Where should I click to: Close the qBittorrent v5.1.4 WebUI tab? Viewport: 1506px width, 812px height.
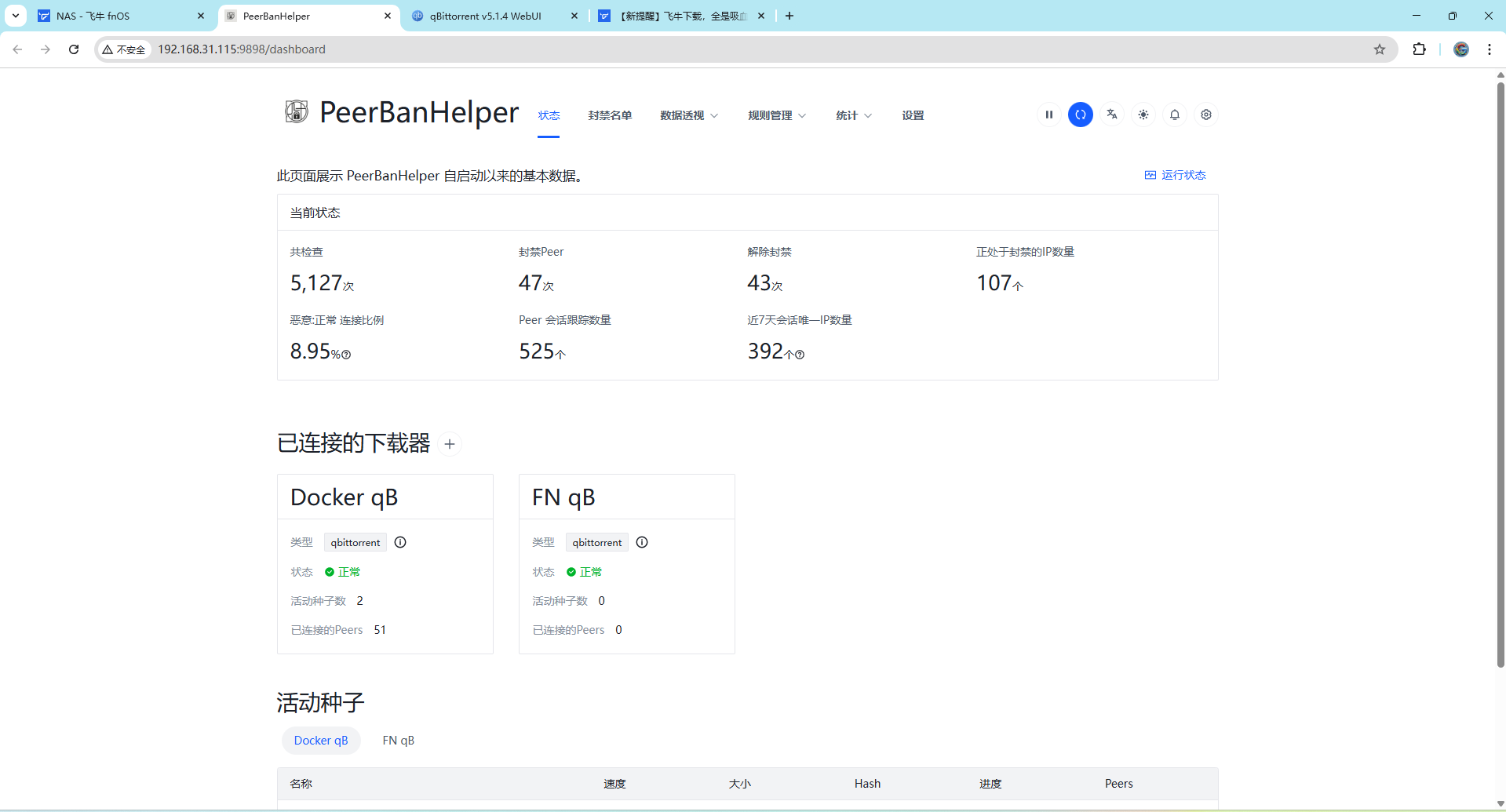click(574, 16)
